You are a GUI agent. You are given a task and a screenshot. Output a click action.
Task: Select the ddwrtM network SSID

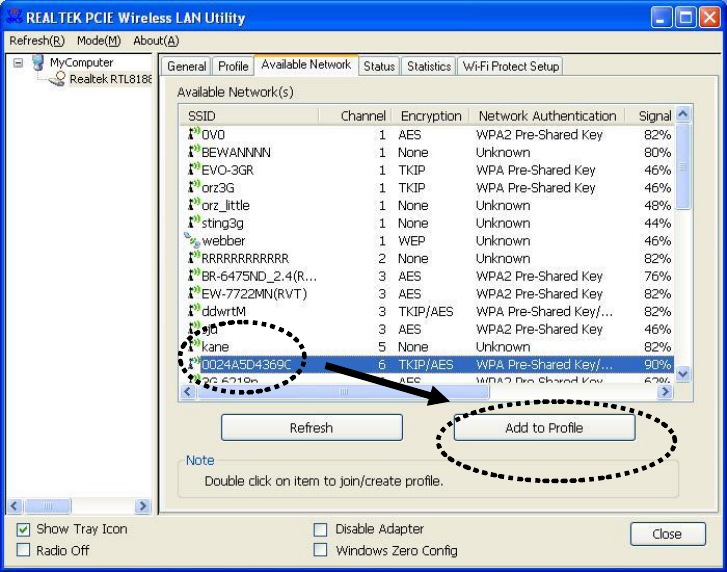(x=223, y=311)
